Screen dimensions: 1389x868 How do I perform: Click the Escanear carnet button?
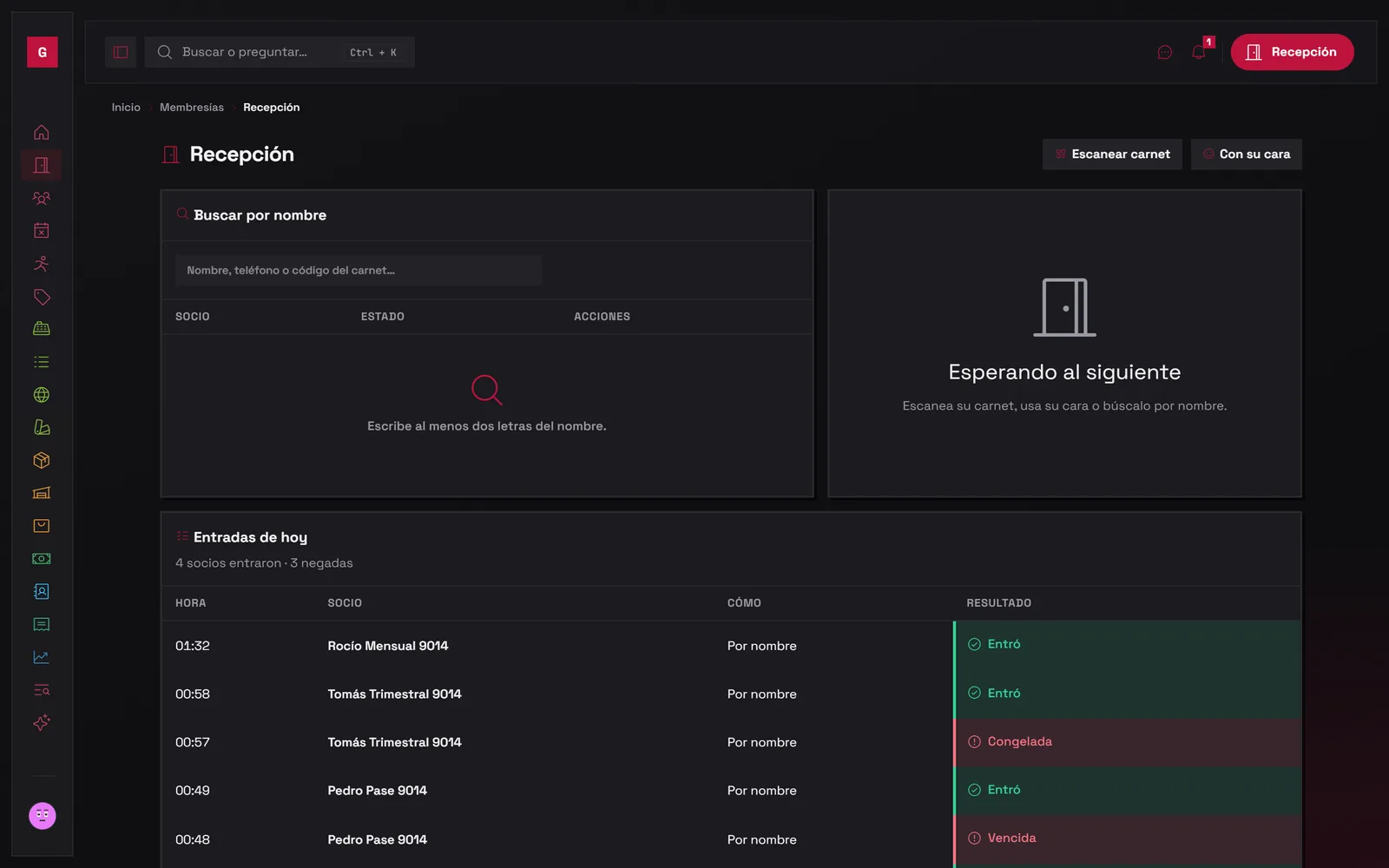click(x=1112, y=155)
